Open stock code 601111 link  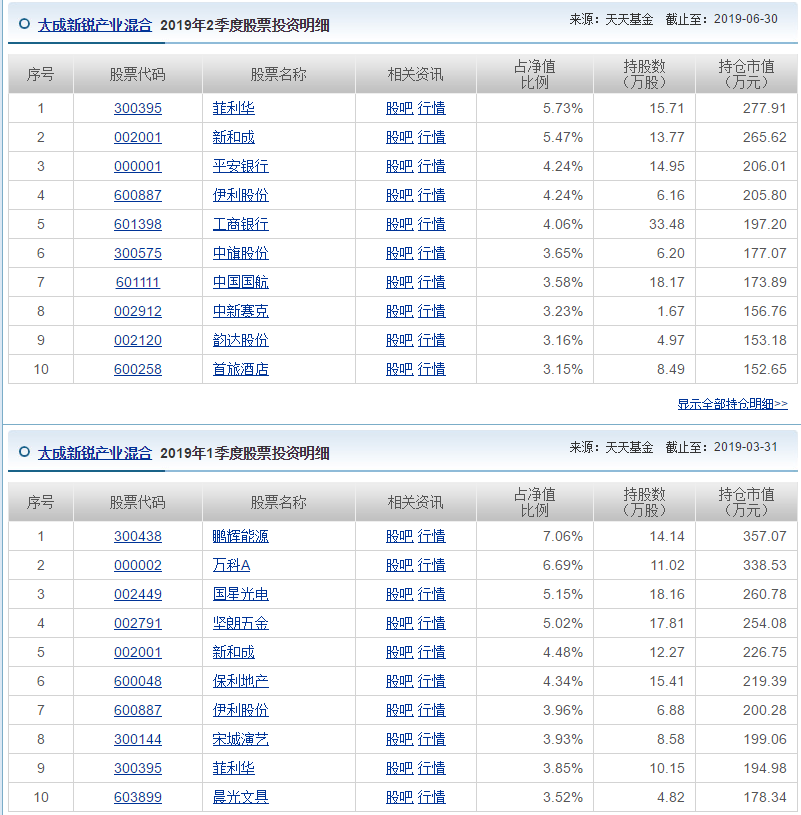138,282
